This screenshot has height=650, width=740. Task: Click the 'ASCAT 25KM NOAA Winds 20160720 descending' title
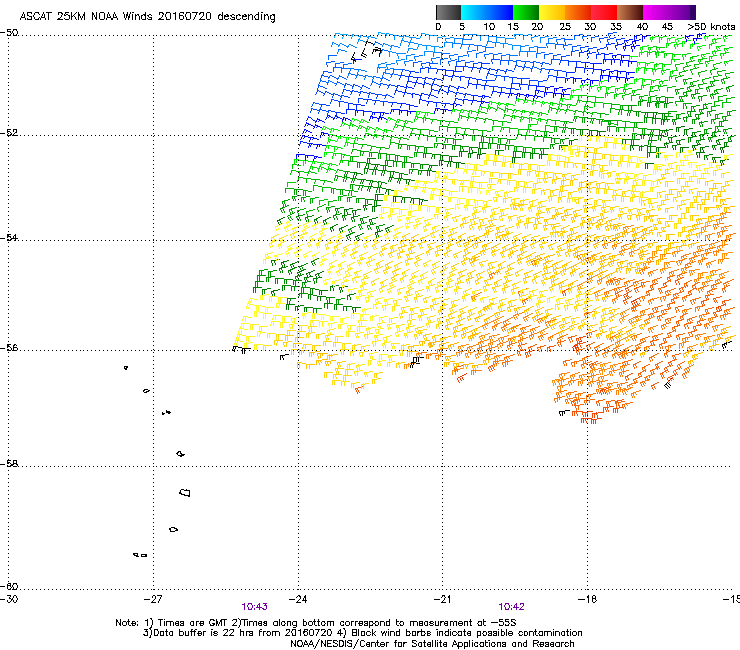(x=147, y=17)
